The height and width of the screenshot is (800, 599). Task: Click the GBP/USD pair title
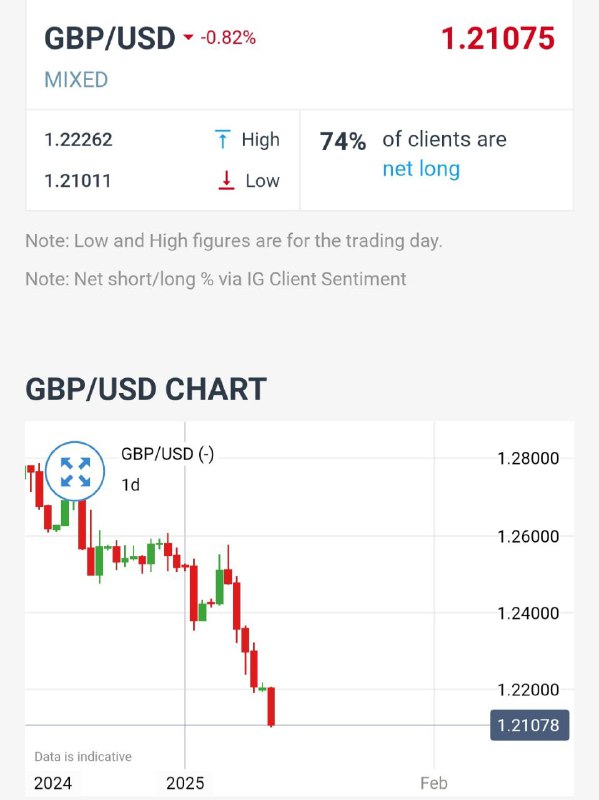110,39
